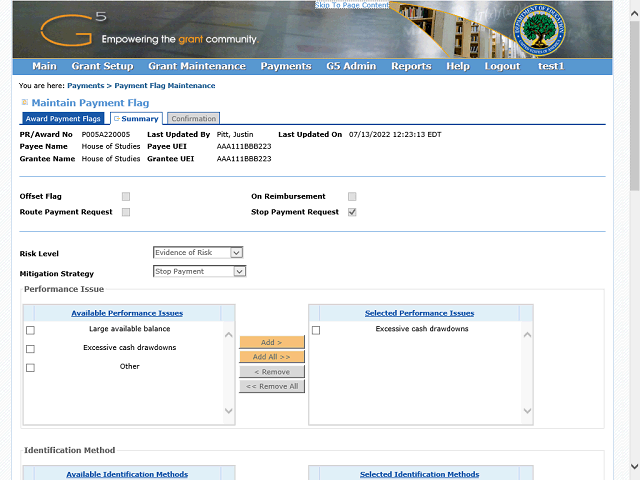Screen dimensions: 640x480
Task: Click the down arrow in Available Performance Issues list
Action: (229, 411)
